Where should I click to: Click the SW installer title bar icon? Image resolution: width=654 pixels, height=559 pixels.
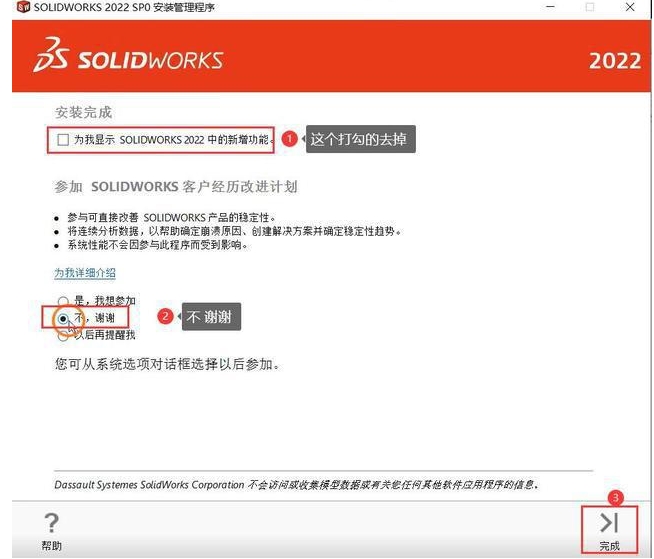24,7
